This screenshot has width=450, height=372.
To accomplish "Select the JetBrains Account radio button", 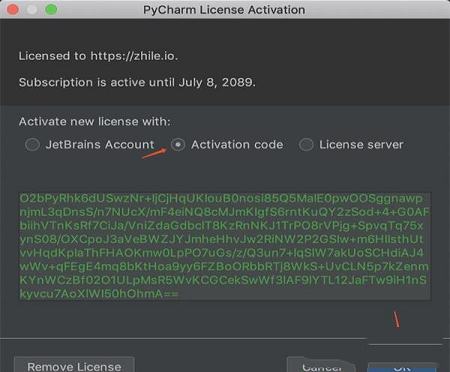I will pyautogui.click(x=32, y=145).
